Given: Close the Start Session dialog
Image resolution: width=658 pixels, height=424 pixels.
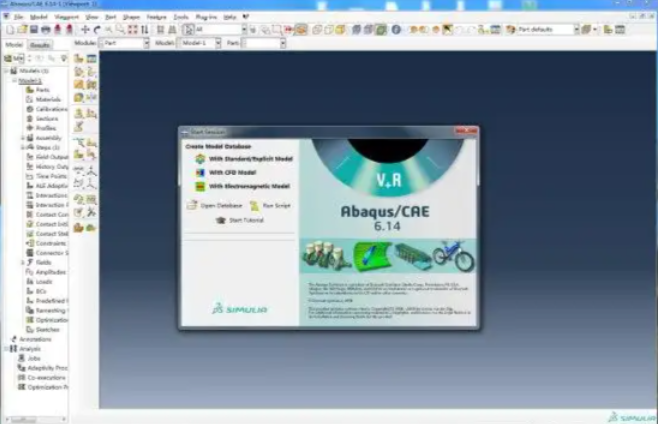Looking at the screenshot, I should 466,131.
